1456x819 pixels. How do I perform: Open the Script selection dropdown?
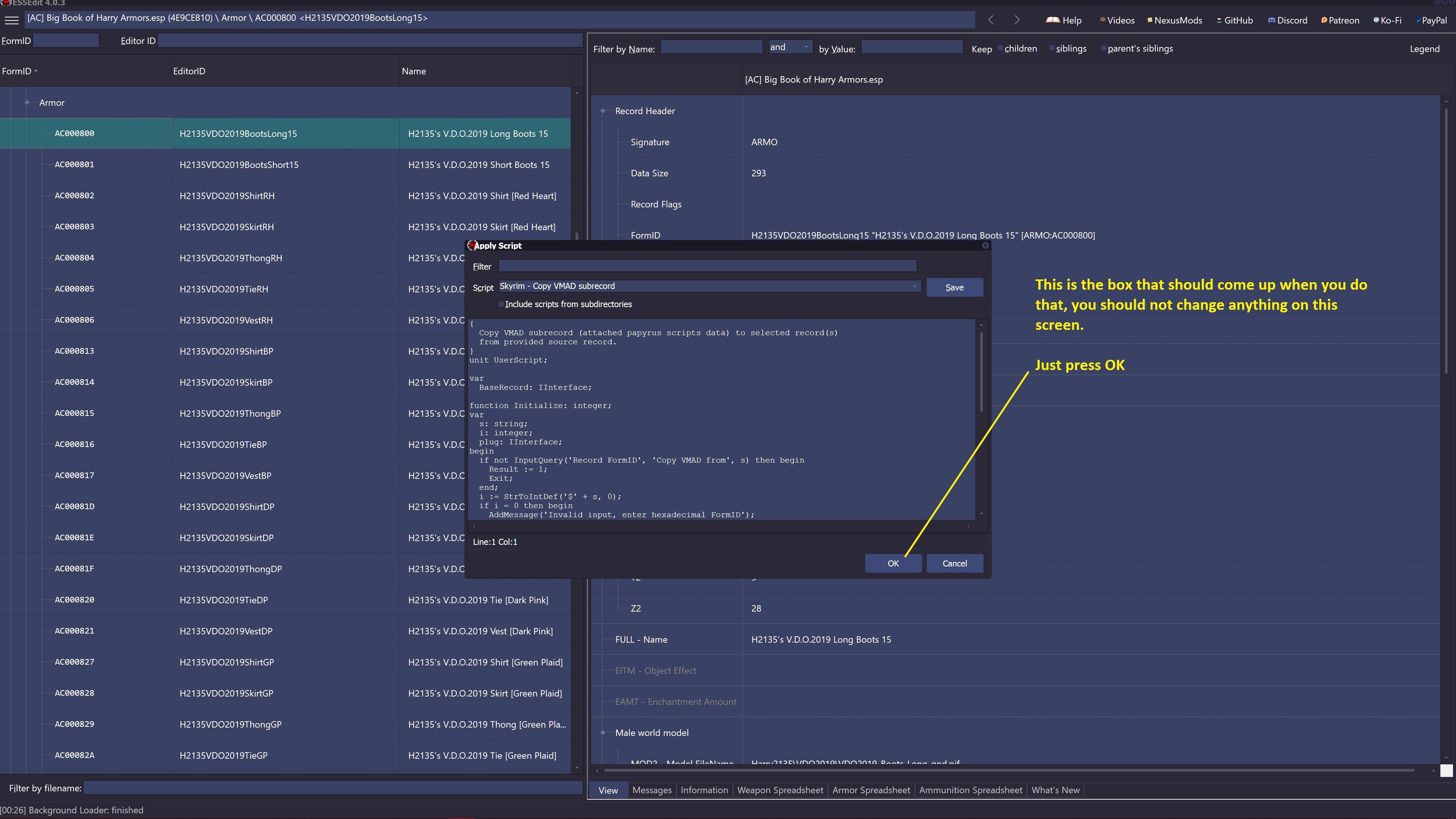(x=914, y=287)
